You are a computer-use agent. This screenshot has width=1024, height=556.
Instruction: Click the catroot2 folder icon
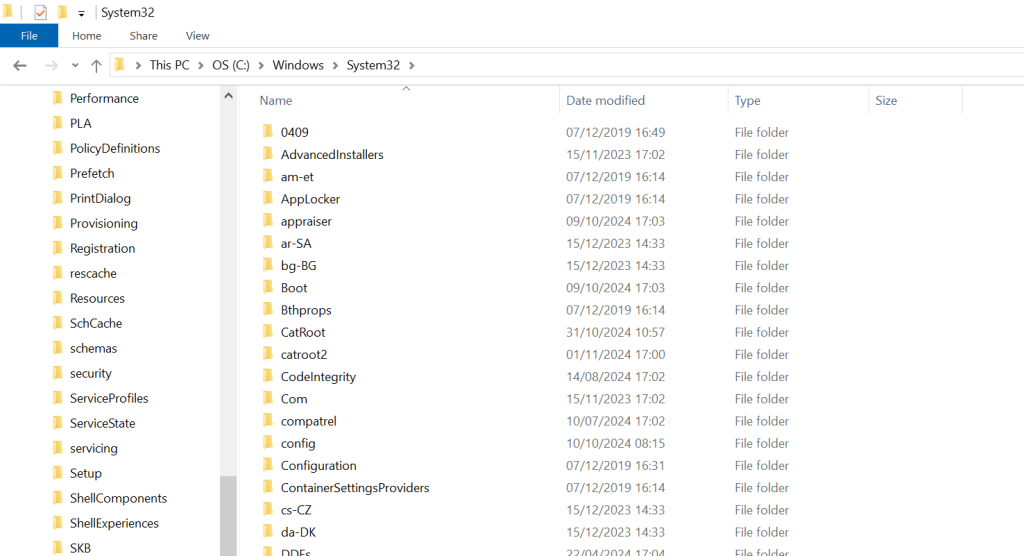(x=268, y=354)
